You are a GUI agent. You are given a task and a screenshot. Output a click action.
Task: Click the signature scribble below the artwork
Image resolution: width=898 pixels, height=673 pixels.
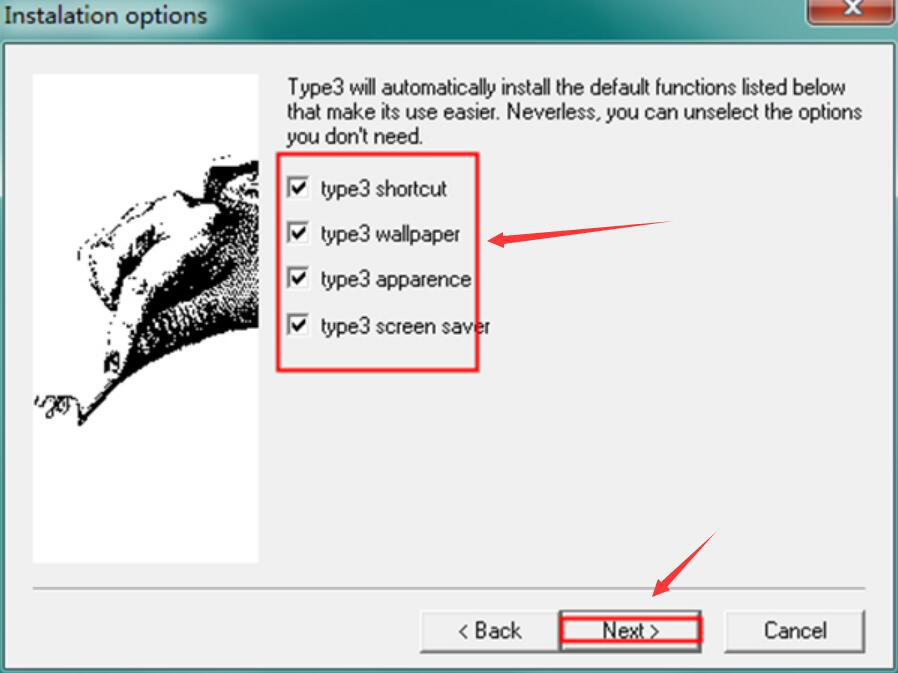tap(56, 405)
